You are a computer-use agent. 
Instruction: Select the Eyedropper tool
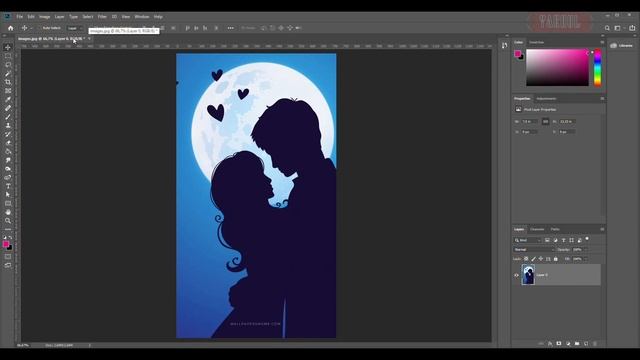8,99
